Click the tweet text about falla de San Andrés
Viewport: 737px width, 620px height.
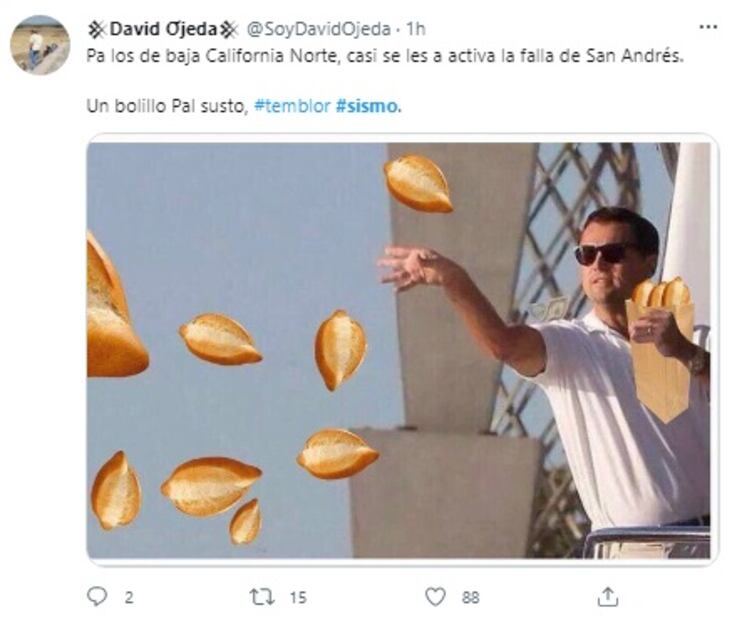(x=385, y=56)
